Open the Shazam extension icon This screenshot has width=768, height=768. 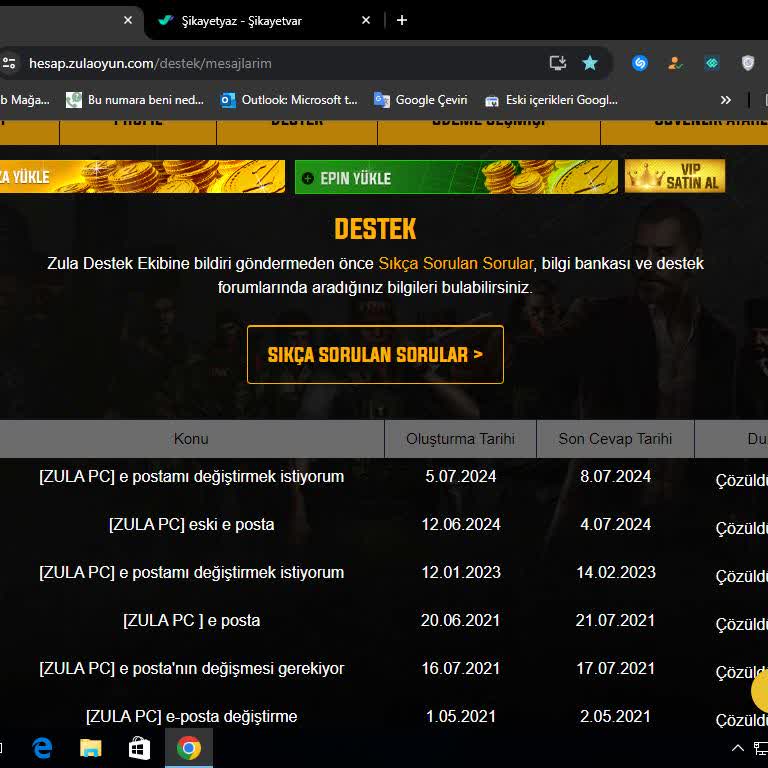point(640,63)
